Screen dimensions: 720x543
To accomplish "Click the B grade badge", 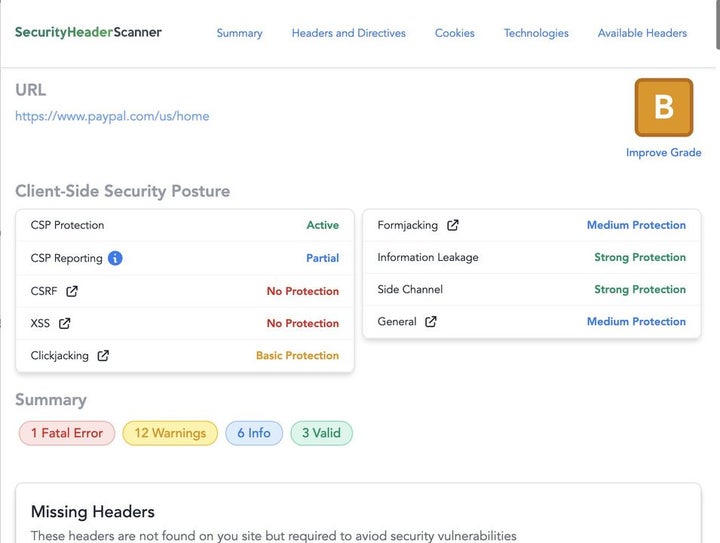I will point(663,107).
